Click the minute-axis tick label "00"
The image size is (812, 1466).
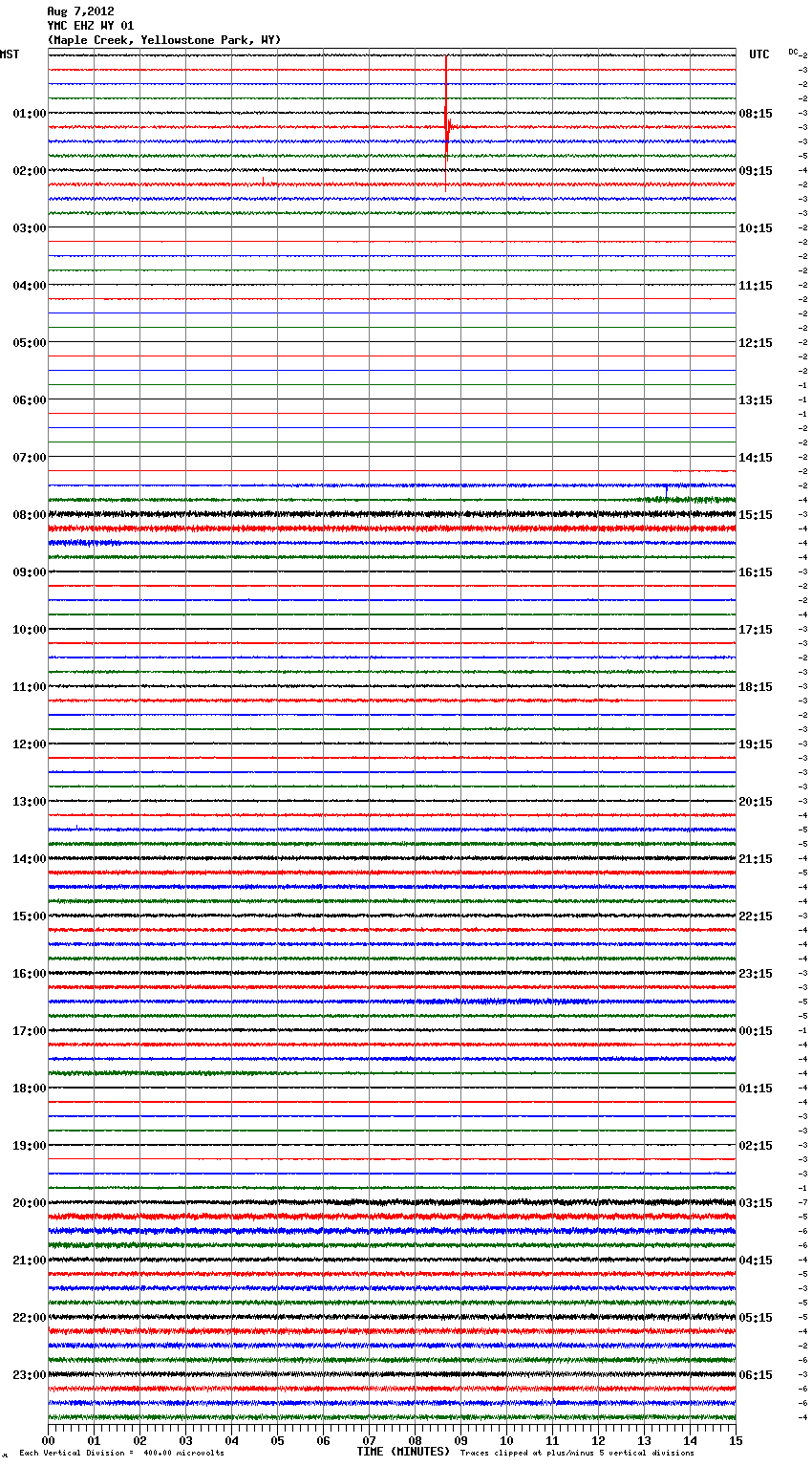click(x=48, y=1441)
